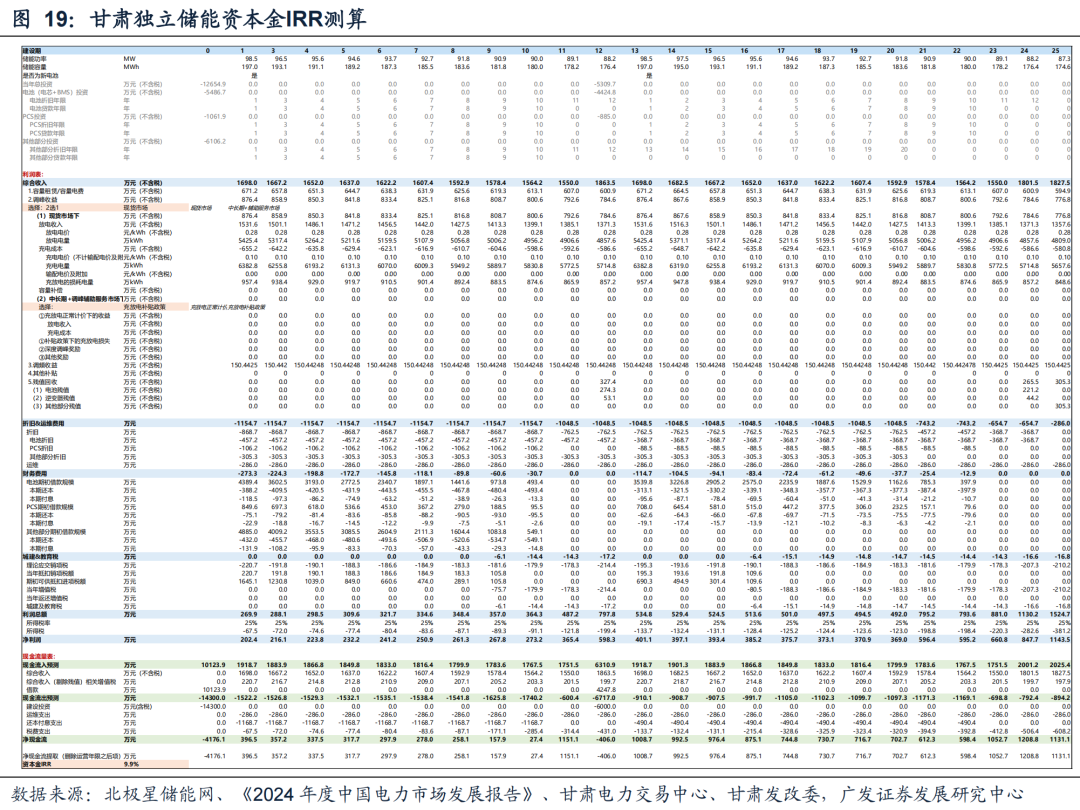The height and width of the screenshot is (810, 1080).
Task: Click the 利润总额 row label
Action: pyautogui.click(x=34, y=615)
